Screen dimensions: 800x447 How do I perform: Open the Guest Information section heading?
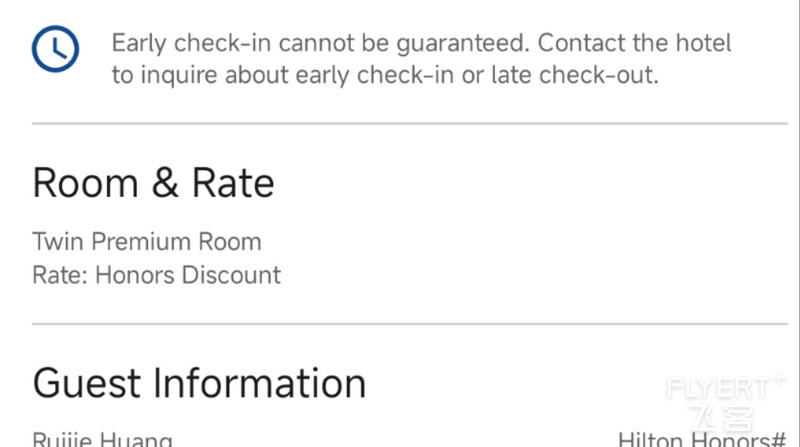coord(199,383)
